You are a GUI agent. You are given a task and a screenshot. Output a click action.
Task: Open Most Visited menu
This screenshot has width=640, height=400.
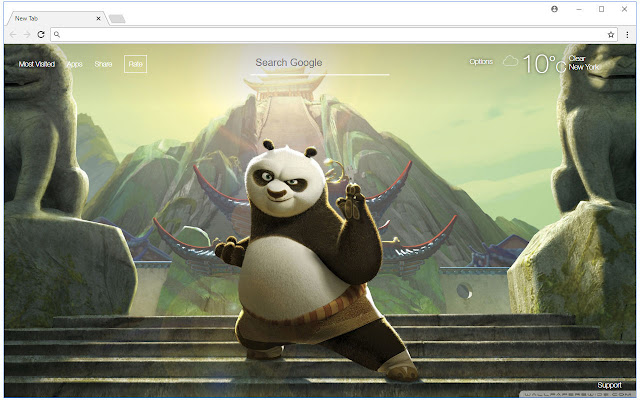tap(37, 64)
